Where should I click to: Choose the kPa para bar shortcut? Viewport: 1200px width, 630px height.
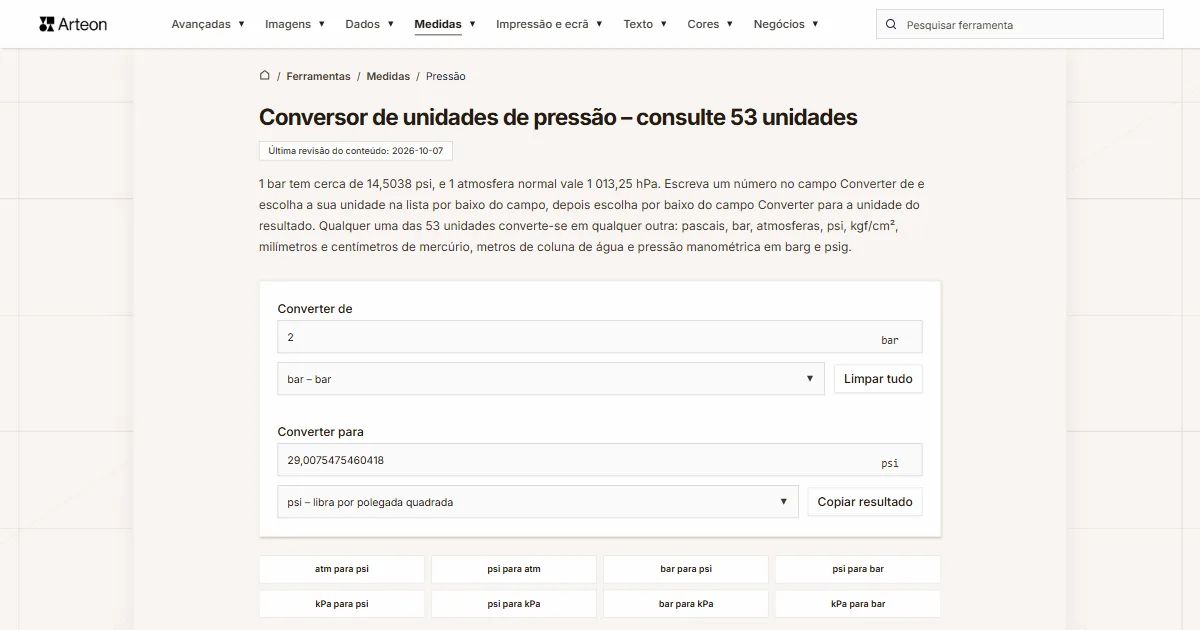[x=858, y=604]
